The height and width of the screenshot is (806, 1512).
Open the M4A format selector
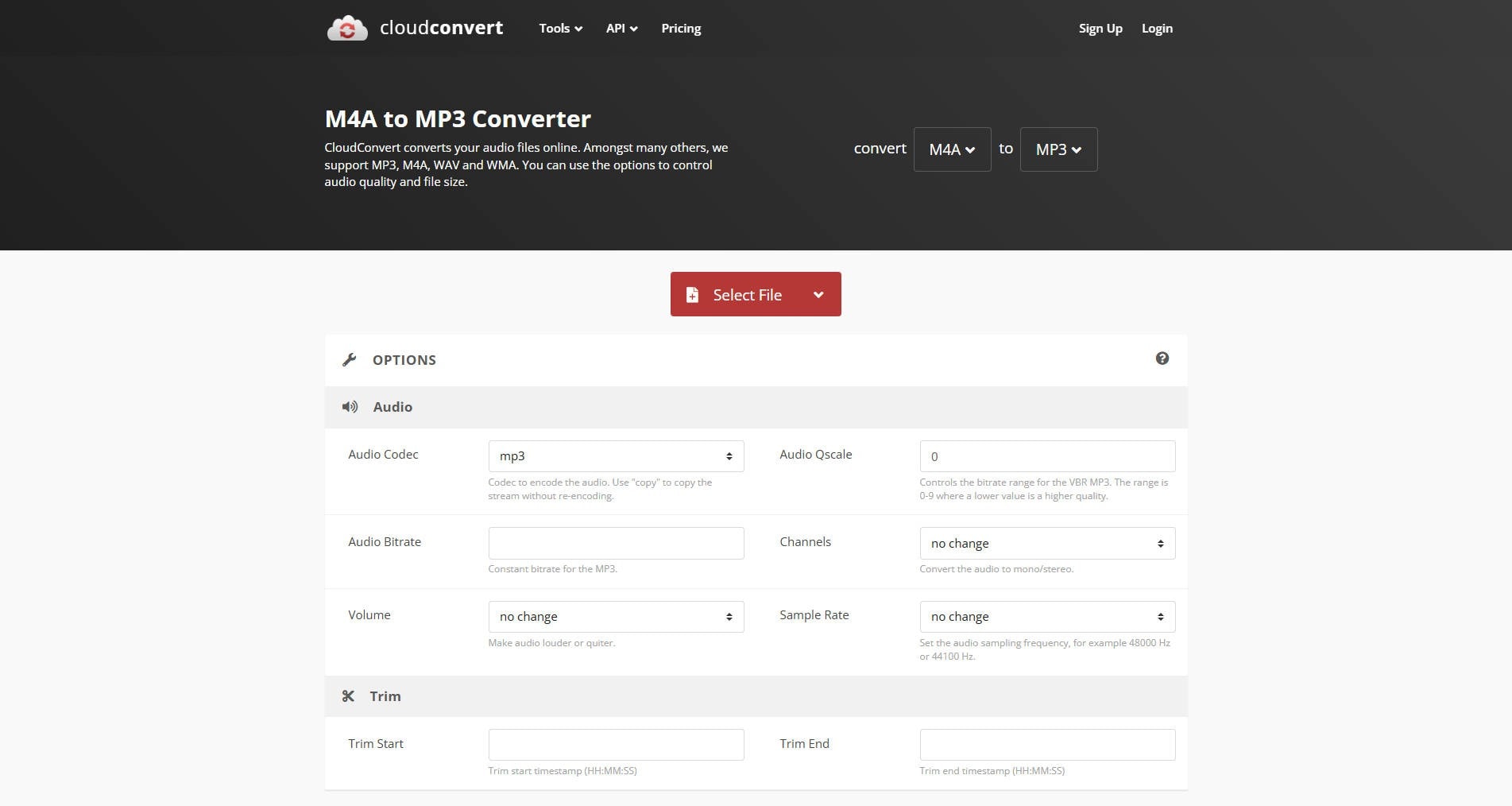[x=952, y=149]
